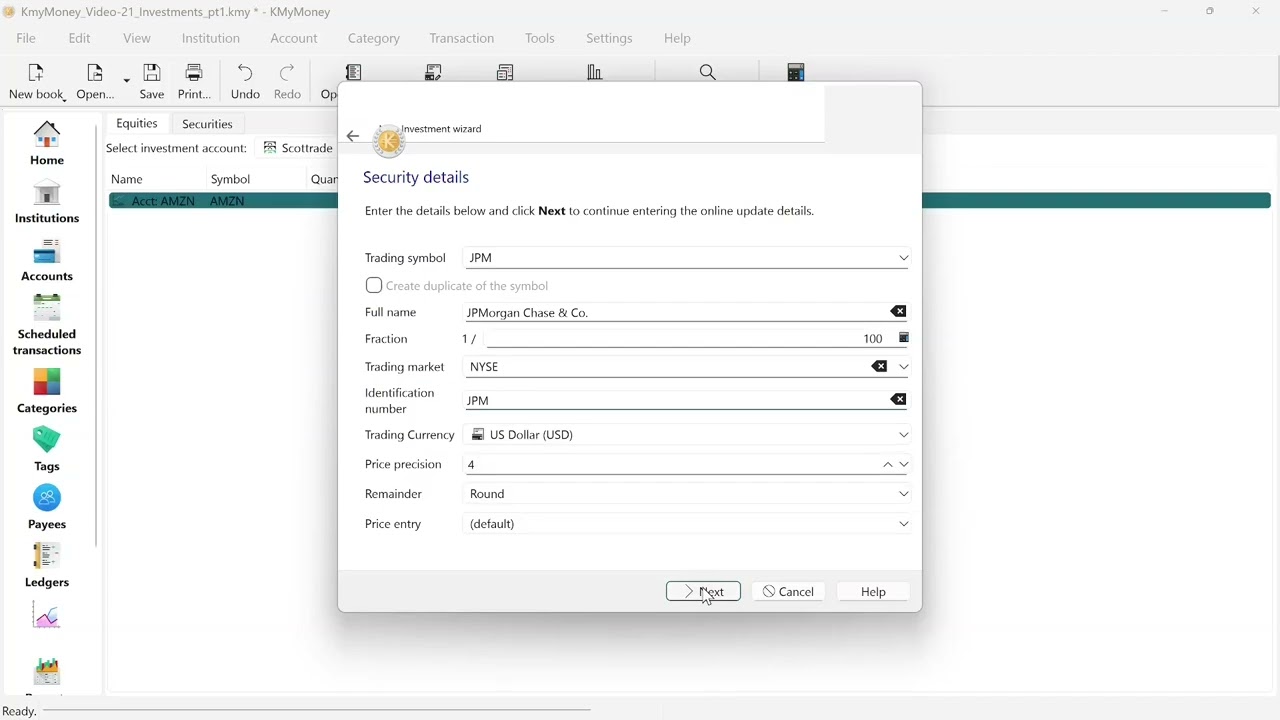The image size is (1280, 720).
Task: Open the Institutions view
Action: click(x=47, y=202)
